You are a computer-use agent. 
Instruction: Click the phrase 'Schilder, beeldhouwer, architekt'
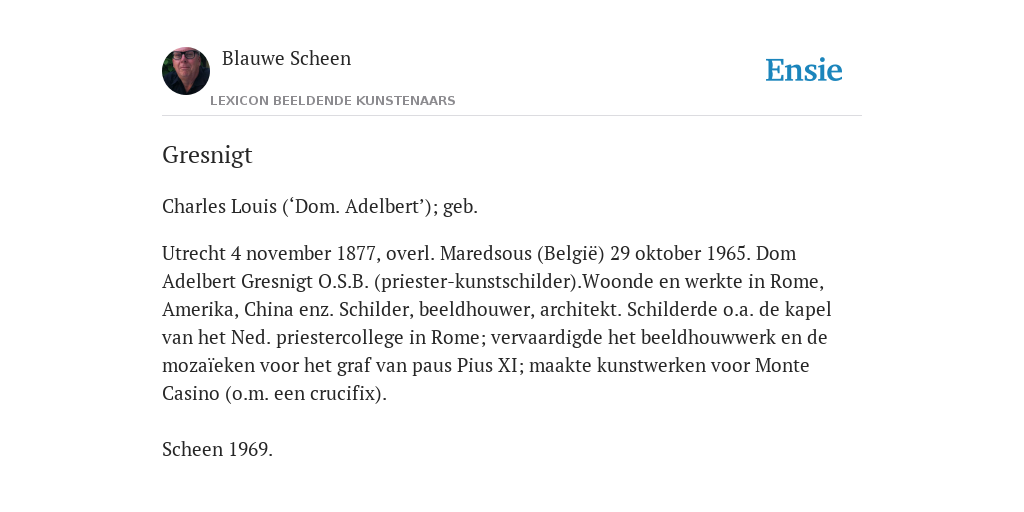coord(478,310)
